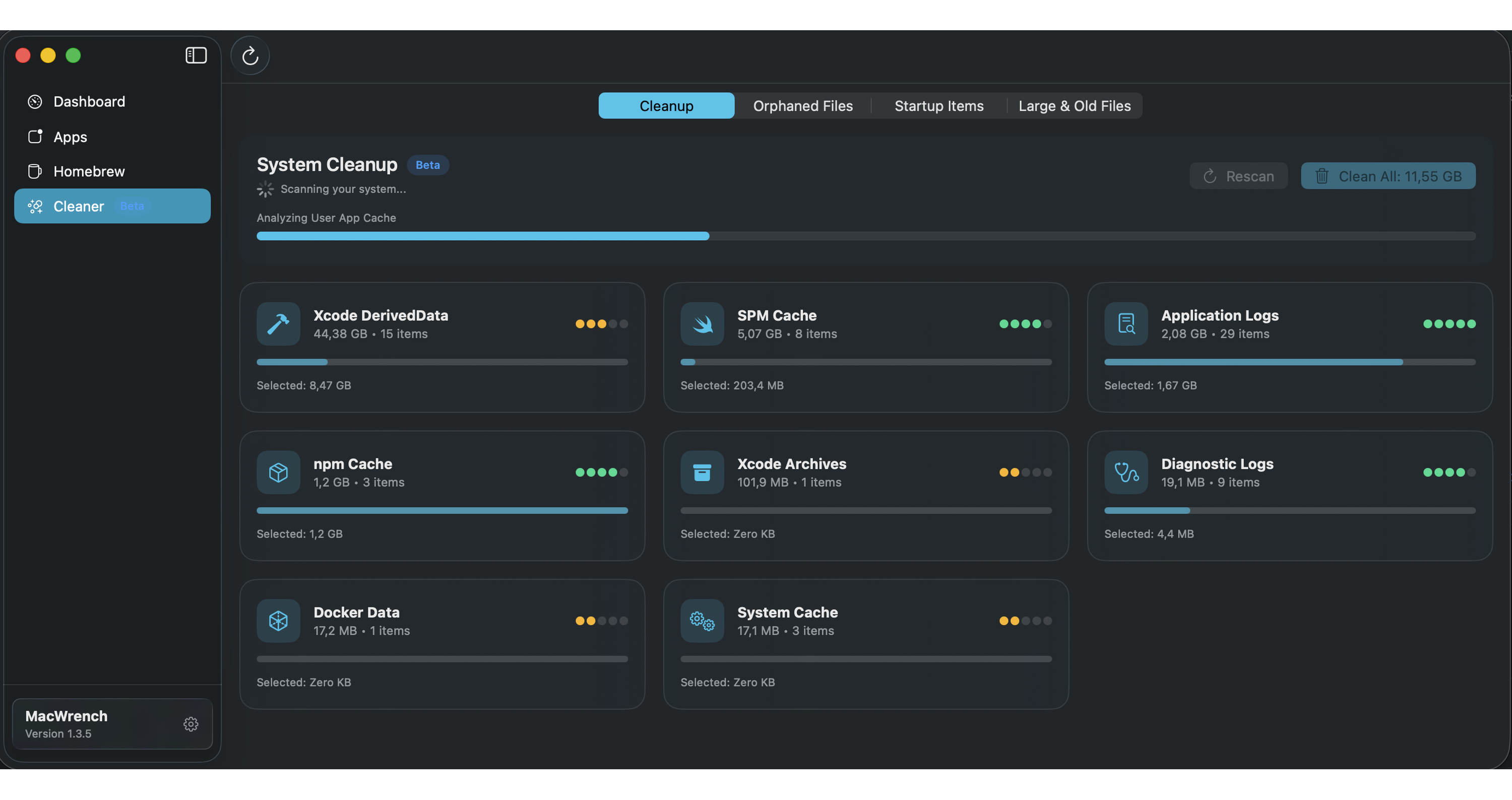Click the Rescan arrow icon
The width and height of the screenshot is (1512, 800).
[1210, 176]
